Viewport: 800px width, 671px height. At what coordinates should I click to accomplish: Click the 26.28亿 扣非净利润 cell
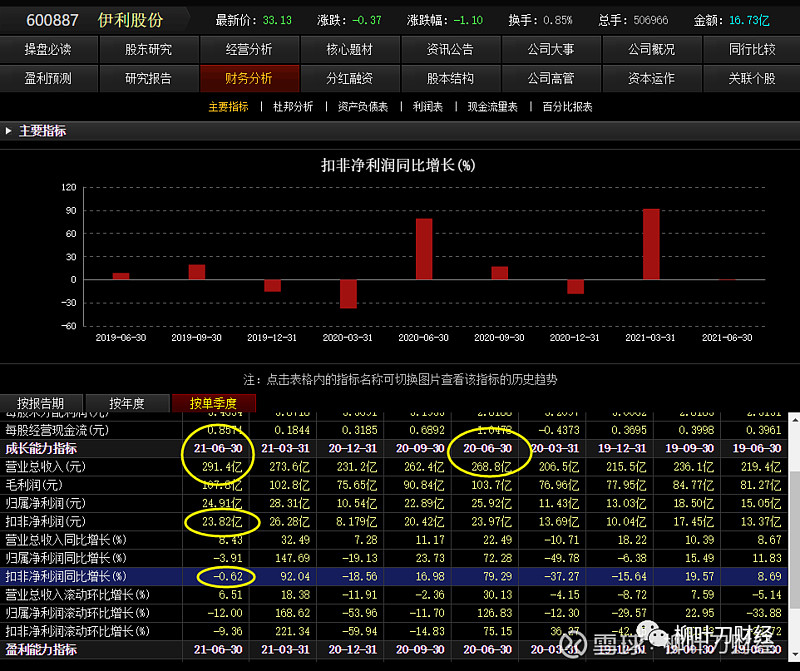289,521
